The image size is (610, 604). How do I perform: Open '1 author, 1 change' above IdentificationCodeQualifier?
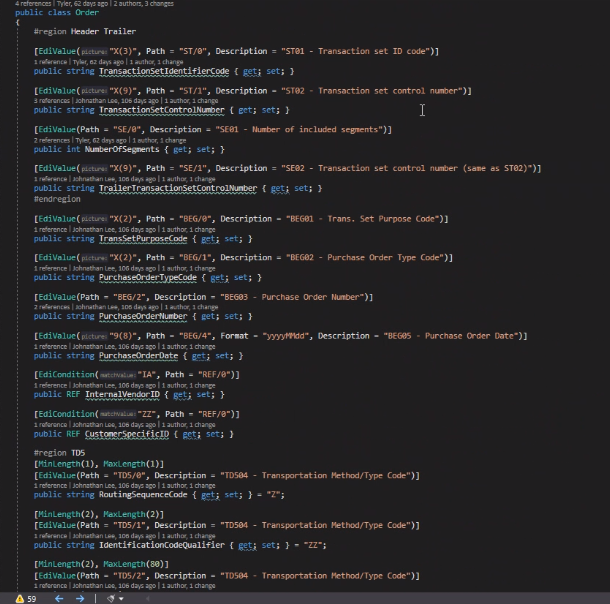tap(188, 536)
